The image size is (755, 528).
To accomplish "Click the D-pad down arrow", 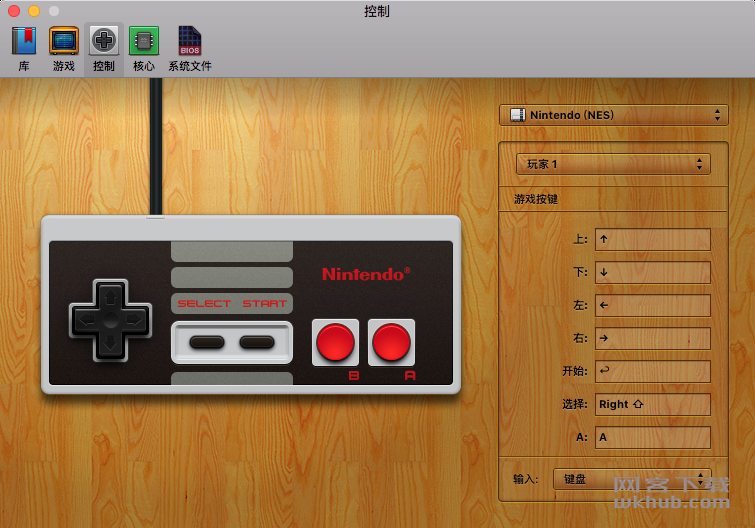I will pos(111,344).
